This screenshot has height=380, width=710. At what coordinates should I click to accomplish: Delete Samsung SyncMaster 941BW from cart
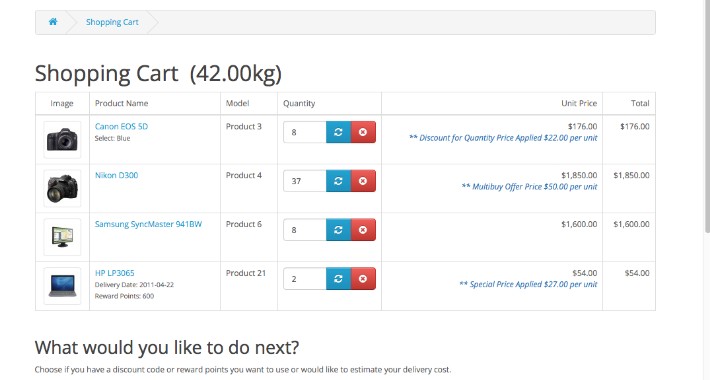pyautogui.click(x=363, y=230)
